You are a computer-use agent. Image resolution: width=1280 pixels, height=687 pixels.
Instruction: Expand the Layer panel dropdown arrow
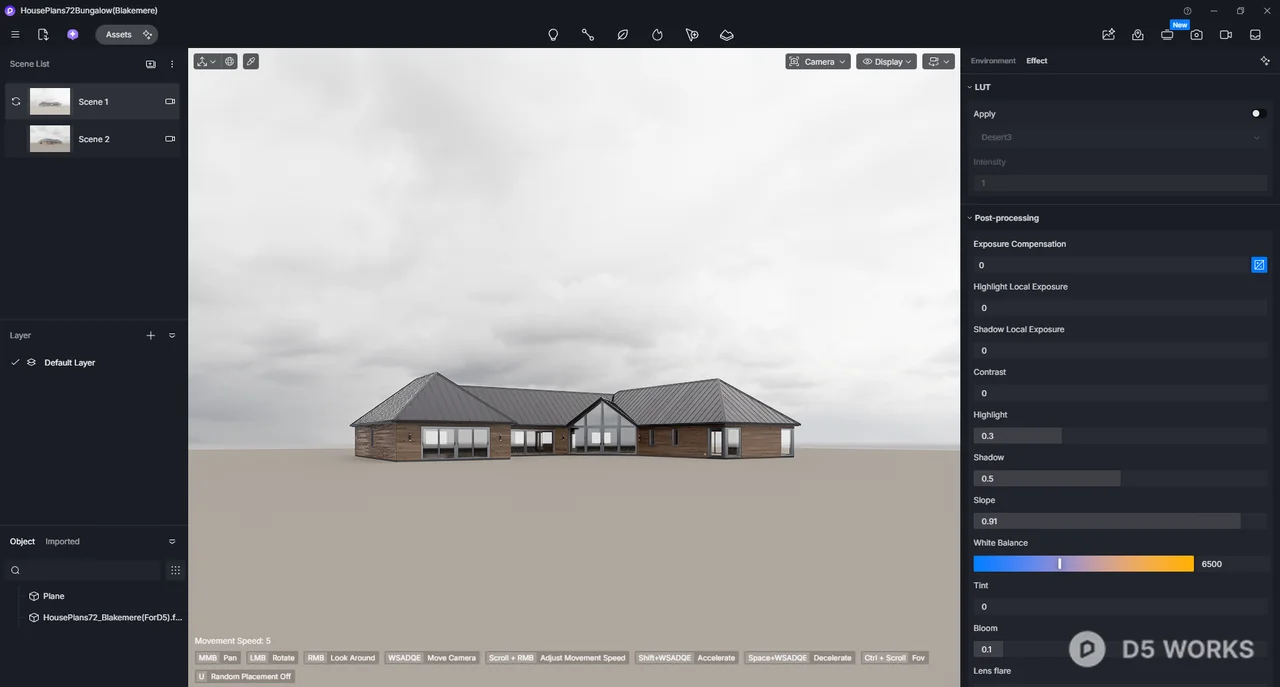pos(172,336)
